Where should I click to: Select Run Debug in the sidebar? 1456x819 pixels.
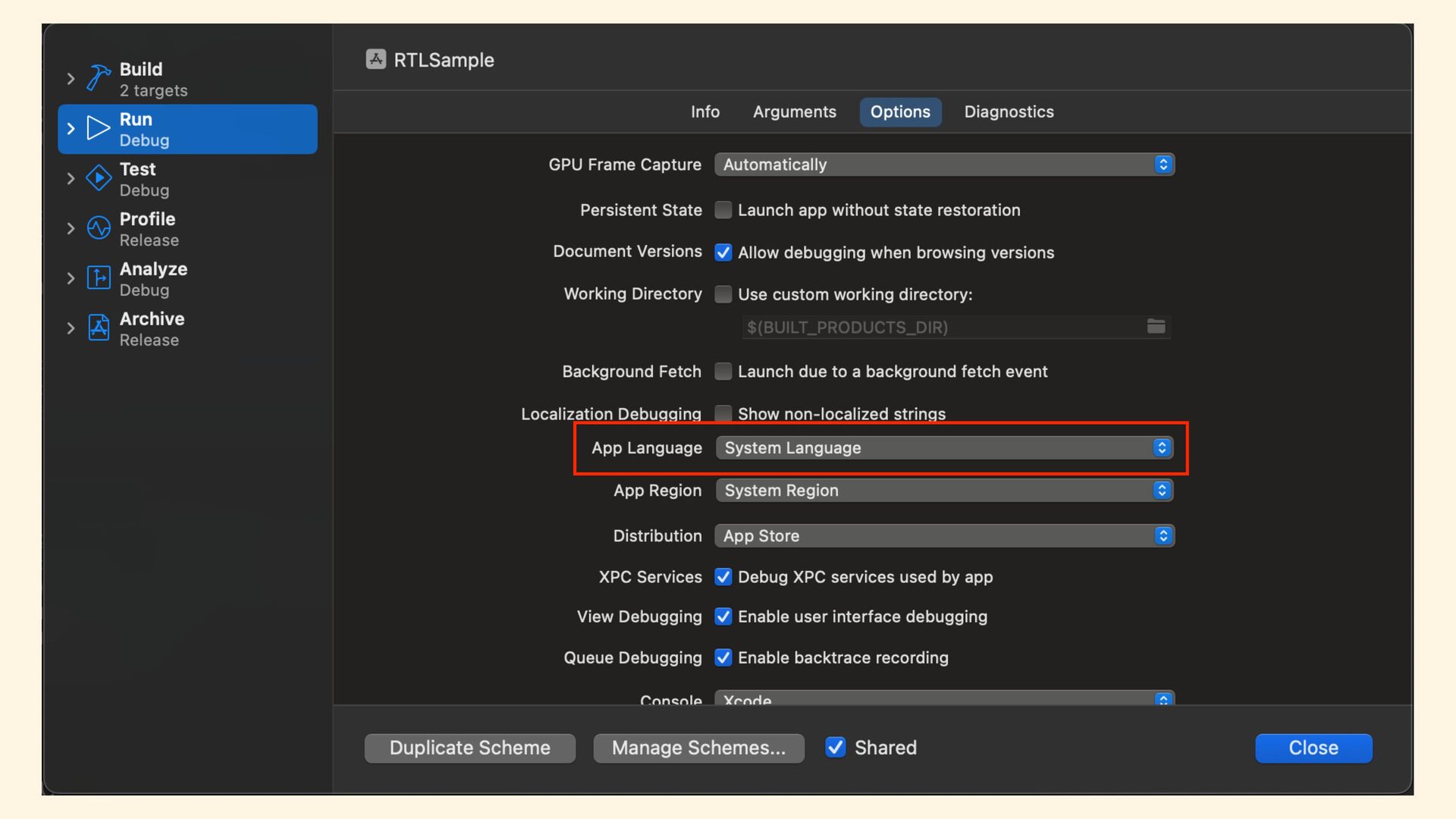click(x=187, y=129)
